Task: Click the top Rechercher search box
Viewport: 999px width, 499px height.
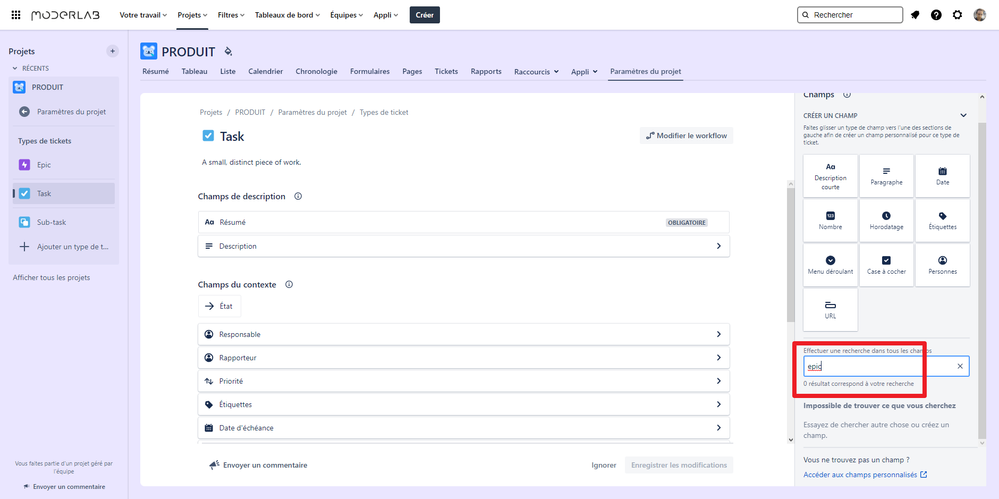Action: [850, 15]
